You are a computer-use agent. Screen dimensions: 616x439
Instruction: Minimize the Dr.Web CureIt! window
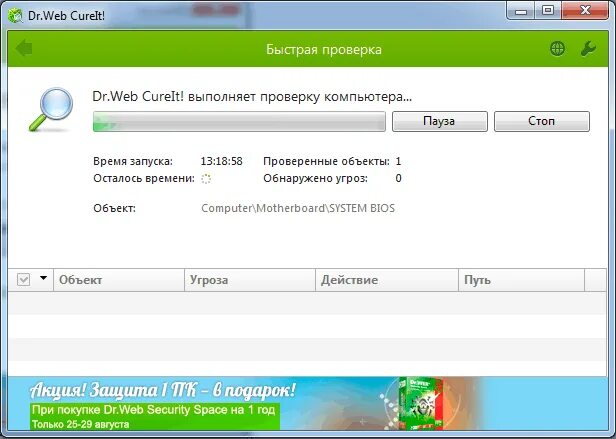pos(521,11)
